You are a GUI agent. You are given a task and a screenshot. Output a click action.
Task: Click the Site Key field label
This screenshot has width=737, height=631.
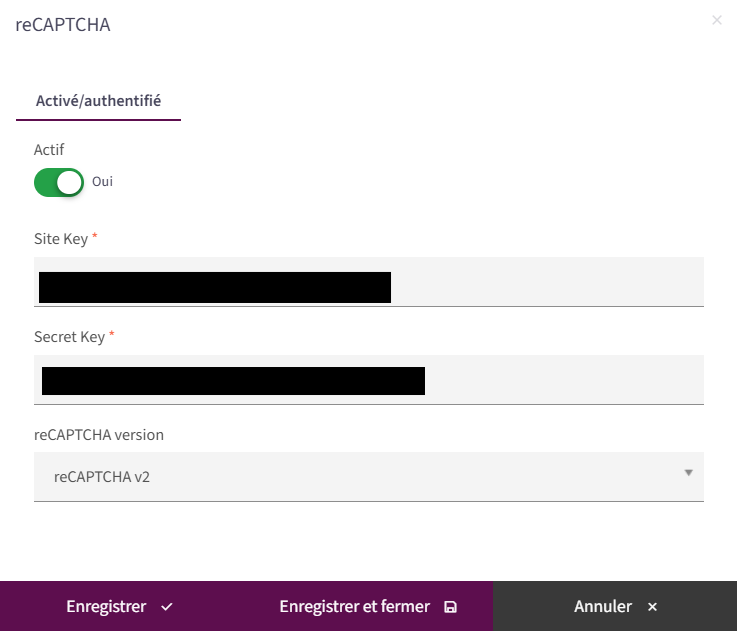tap(61, 239)
